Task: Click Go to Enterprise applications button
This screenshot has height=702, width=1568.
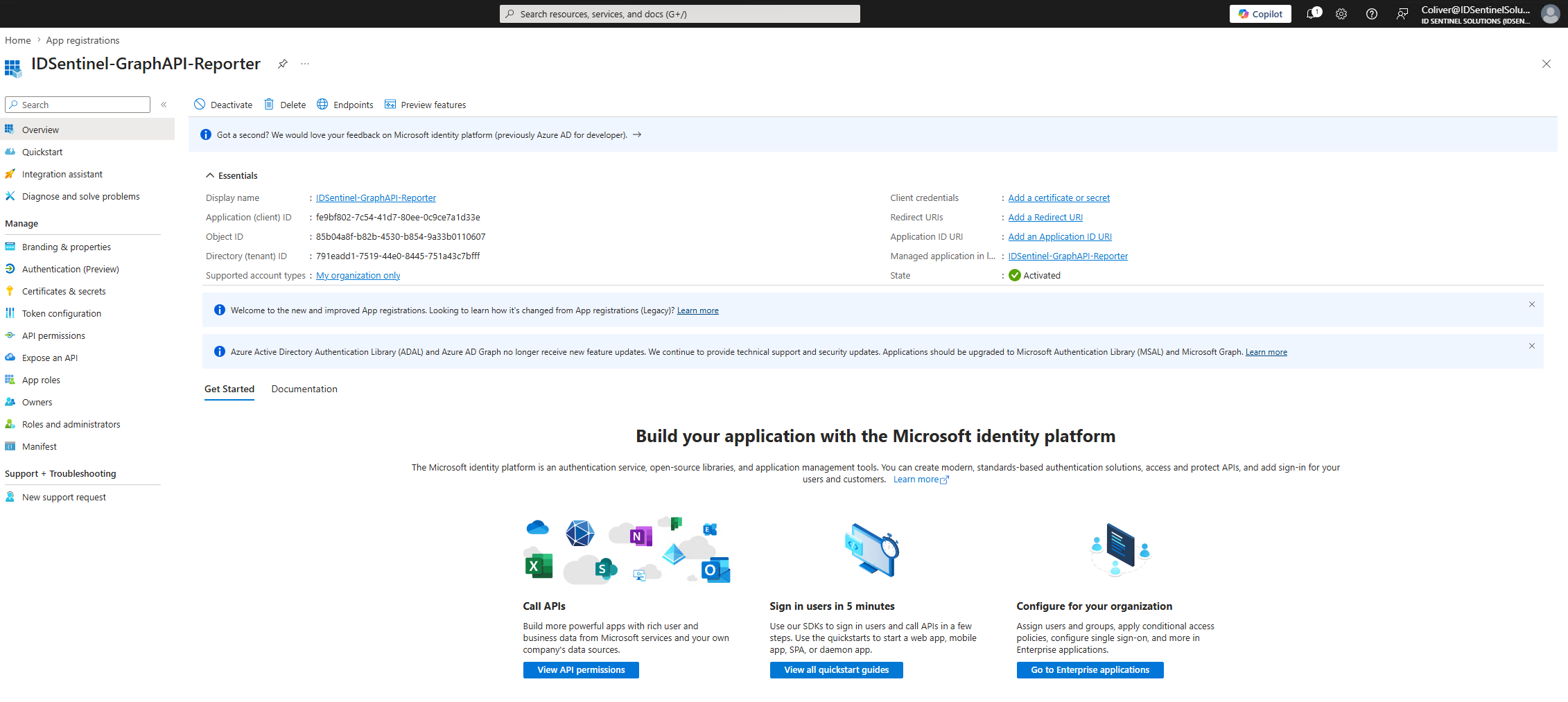Action: [x=1090, y=670]
